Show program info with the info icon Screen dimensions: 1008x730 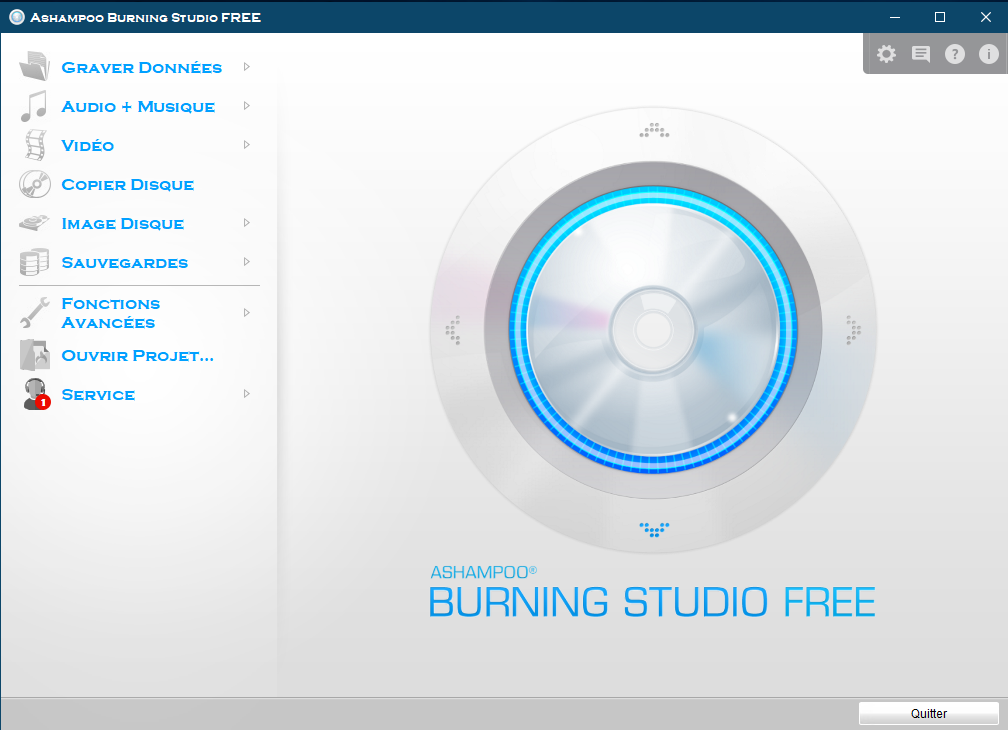[989, 54]
